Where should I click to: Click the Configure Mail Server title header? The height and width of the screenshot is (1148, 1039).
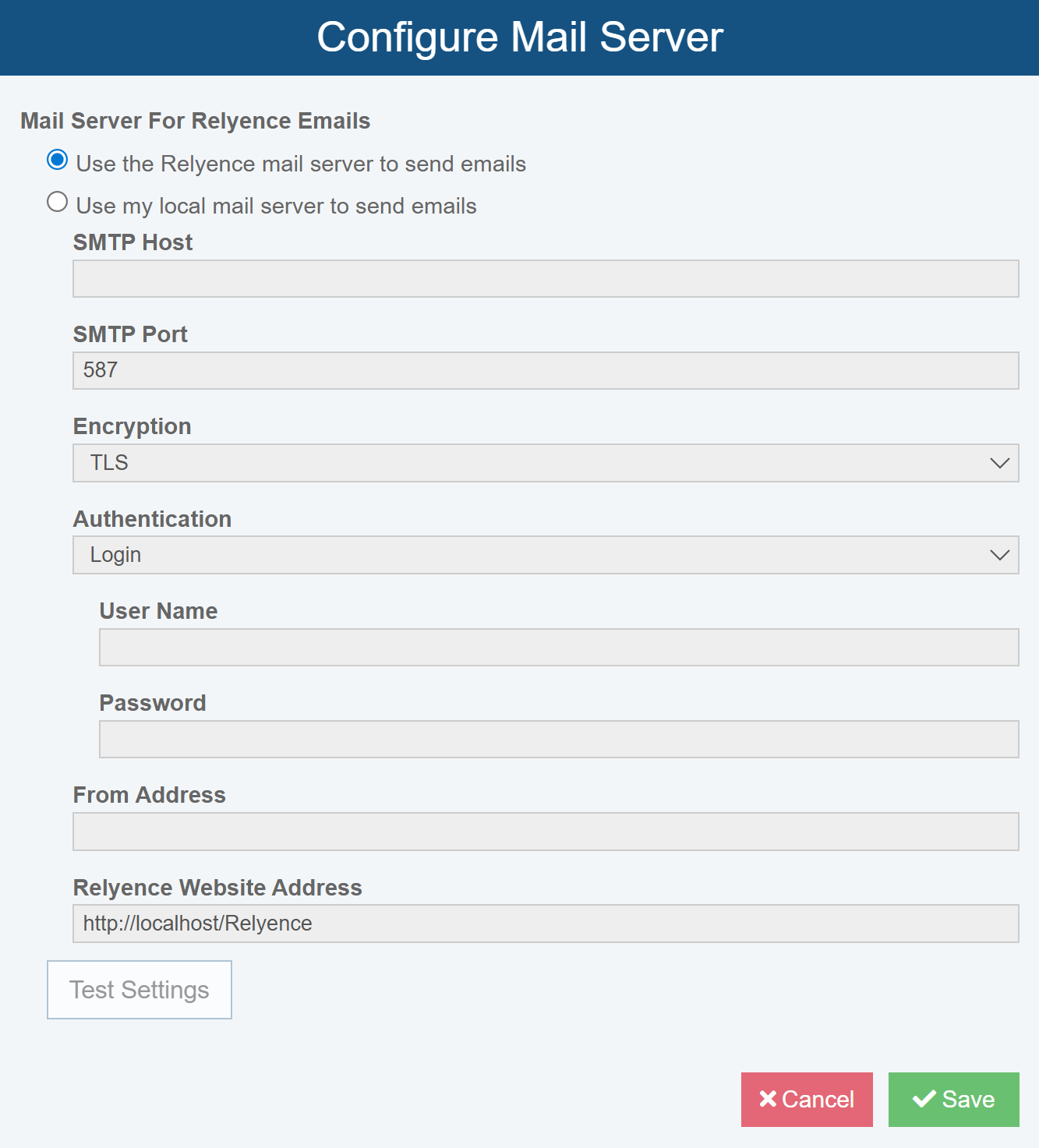click(520, 37)
